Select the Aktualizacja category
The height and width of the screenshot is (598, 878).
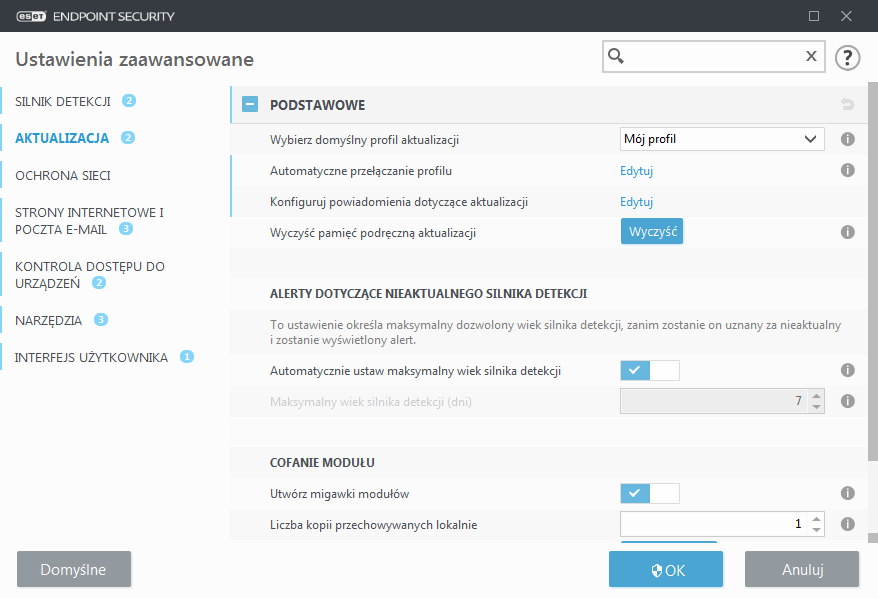point(62,138)
